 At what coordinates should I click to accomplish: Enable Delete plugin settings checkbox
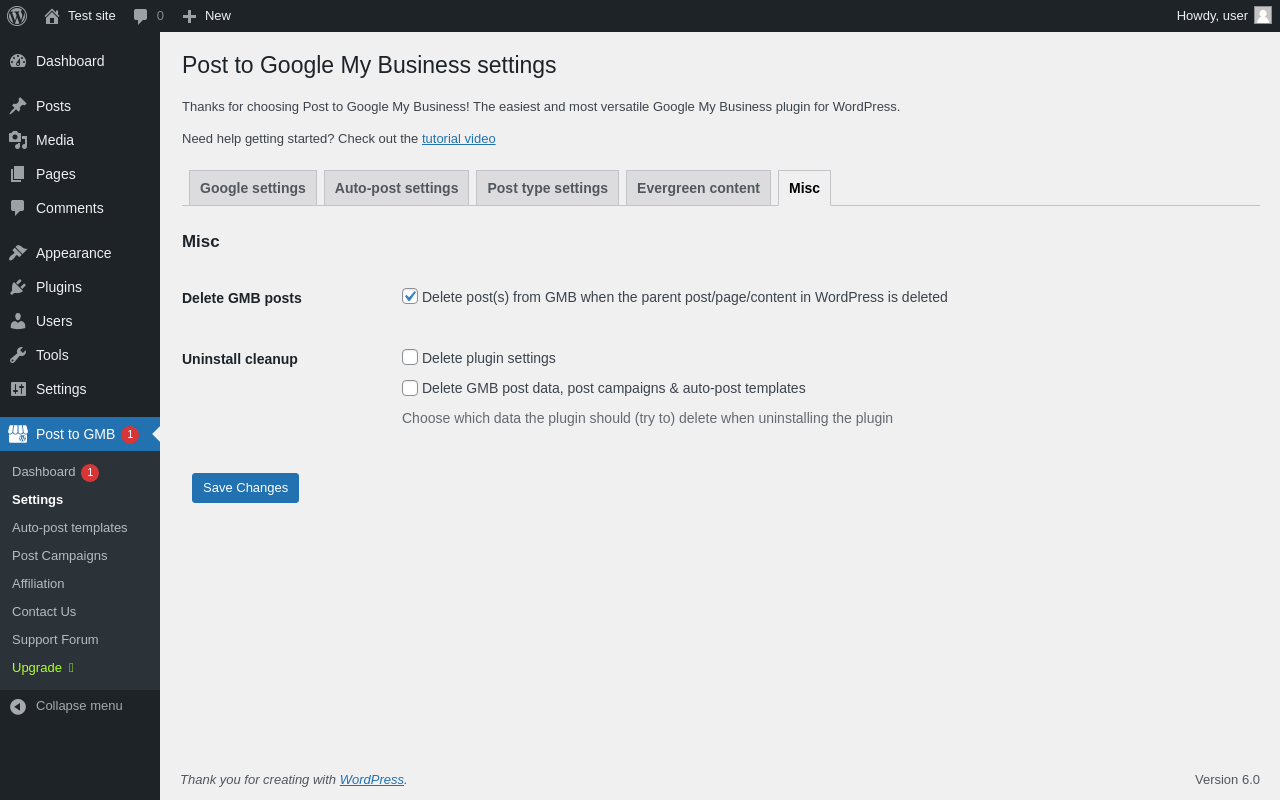click(x=410, y=357)
